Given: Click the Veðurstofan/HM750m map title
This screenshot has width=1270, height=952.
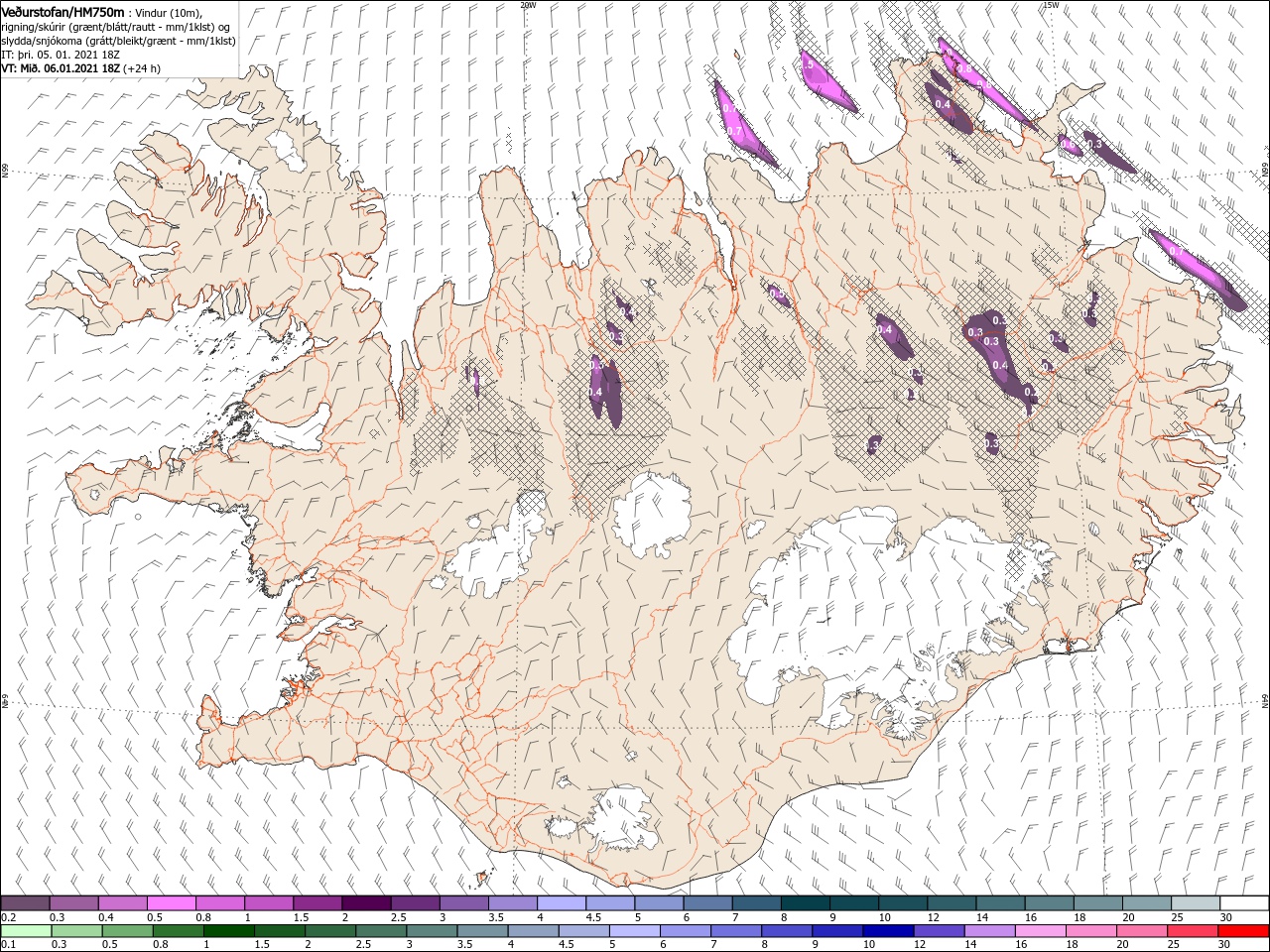Looking at the screenshot, I should pos(63,11).
